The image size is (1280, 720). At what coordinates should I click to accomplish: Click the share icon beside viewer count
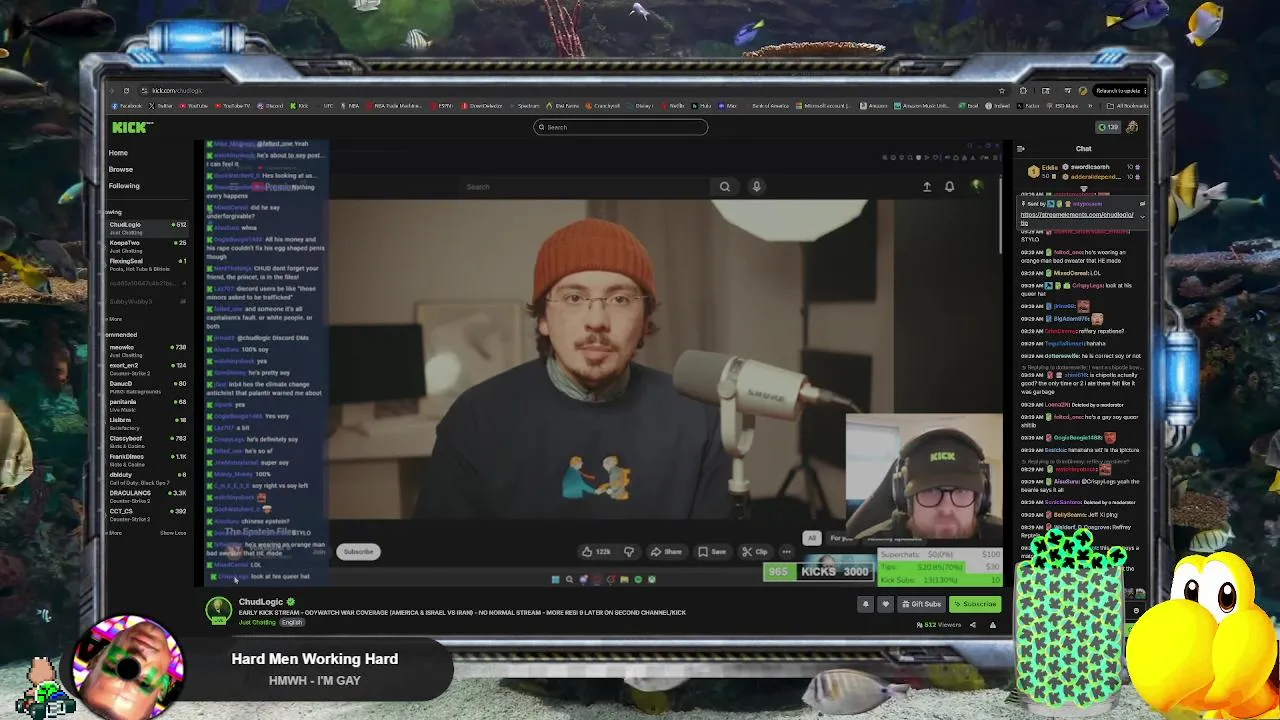(972, 625)
